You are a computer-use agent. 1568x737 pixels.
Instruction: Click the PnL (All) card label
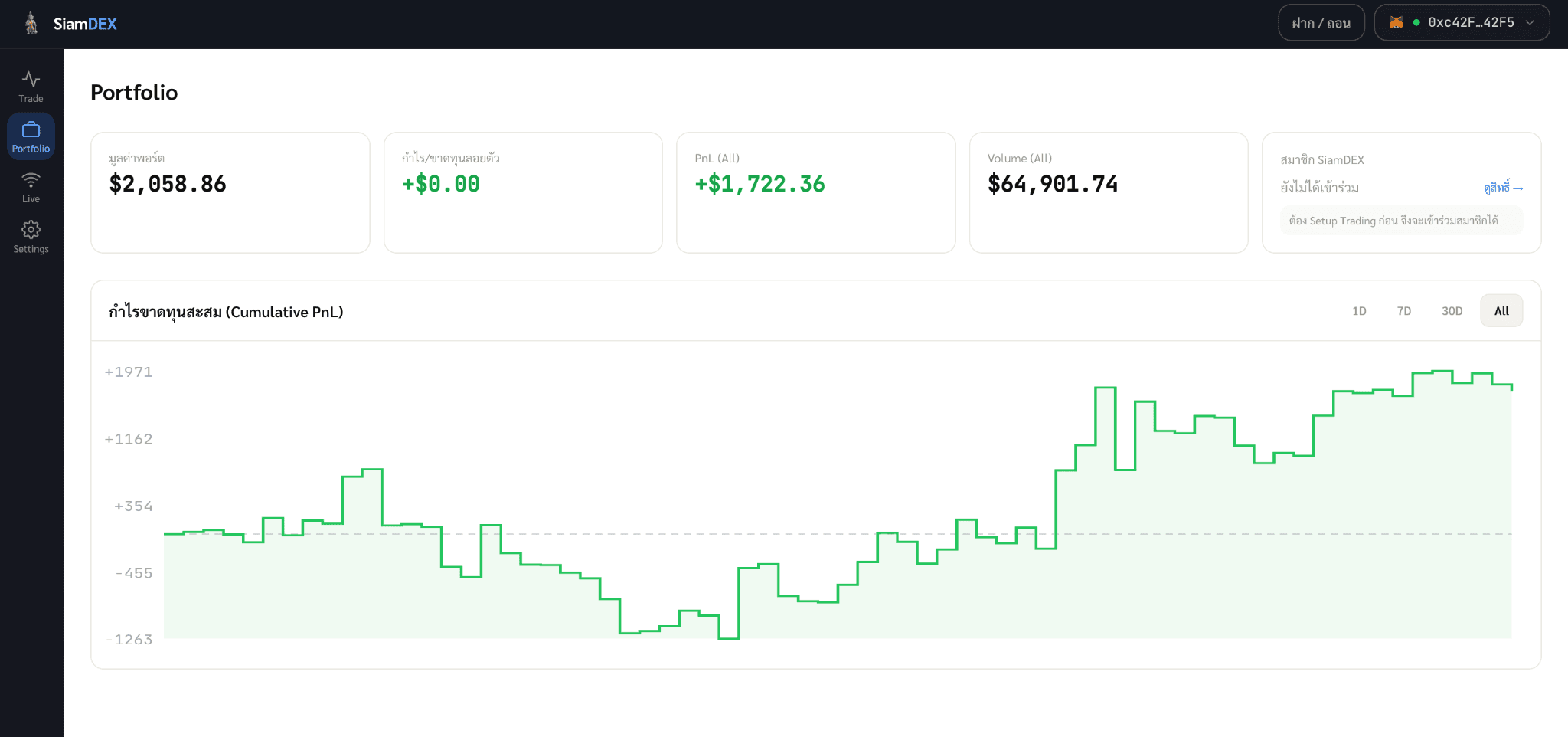pyautogui.click(x=717, y=159)
